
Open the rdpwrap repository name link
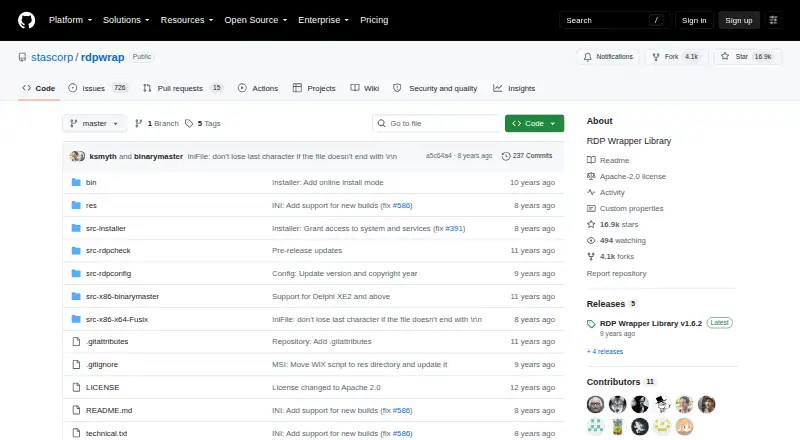point(103,57)
